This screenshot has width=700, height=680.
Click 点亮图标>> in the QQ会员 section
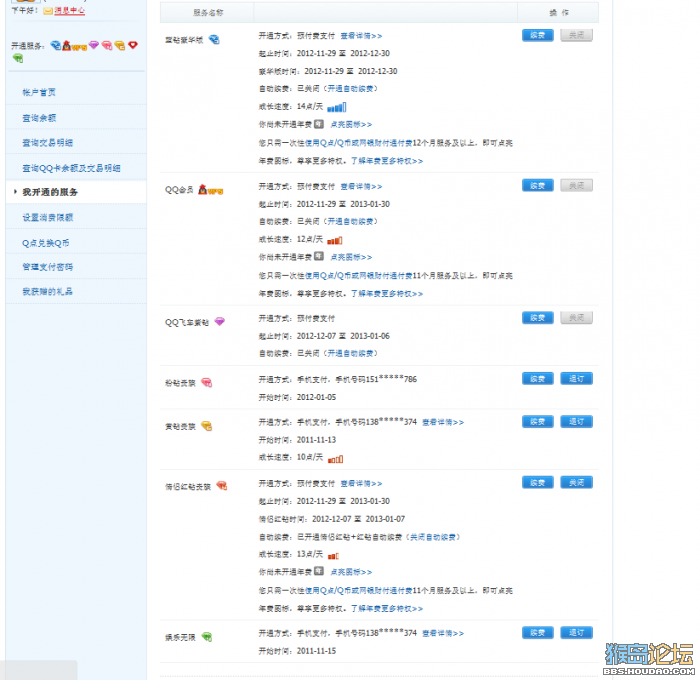pyautogui.click(x=351, y=257)
